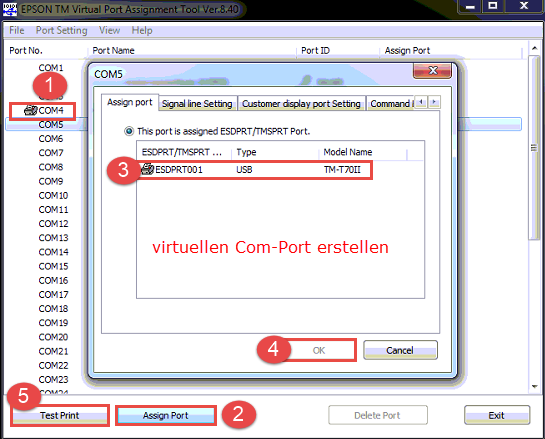
Task: Select COM1 in the port list
Action: pos(51,67)
